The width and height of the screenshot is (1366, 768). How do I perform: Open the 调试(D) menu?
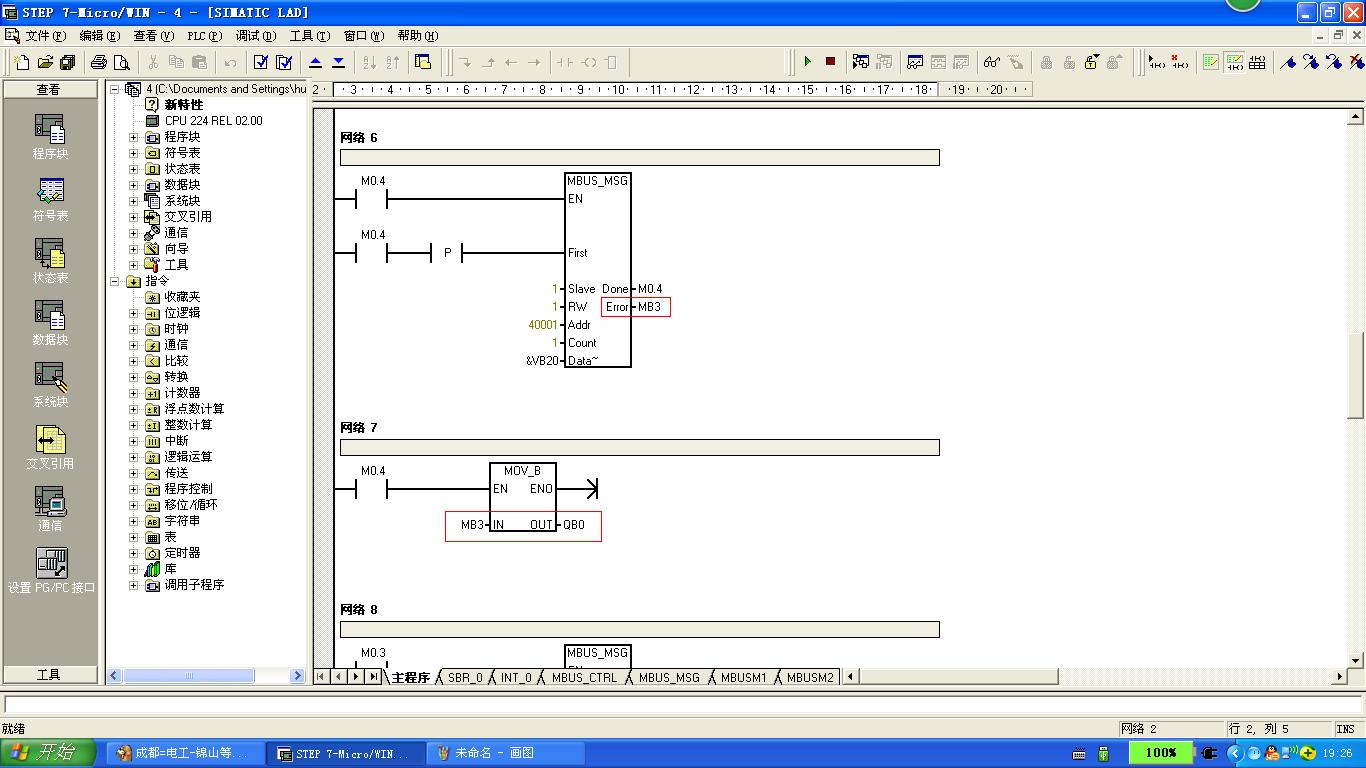click(255, 36)
